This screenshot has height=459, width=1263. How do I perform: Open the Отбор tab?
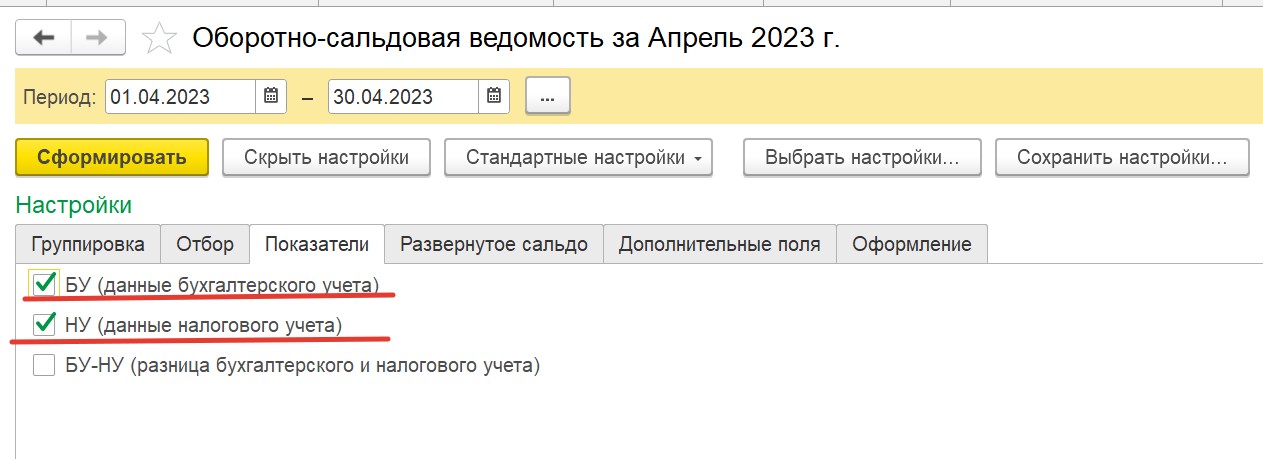[205, 244]
